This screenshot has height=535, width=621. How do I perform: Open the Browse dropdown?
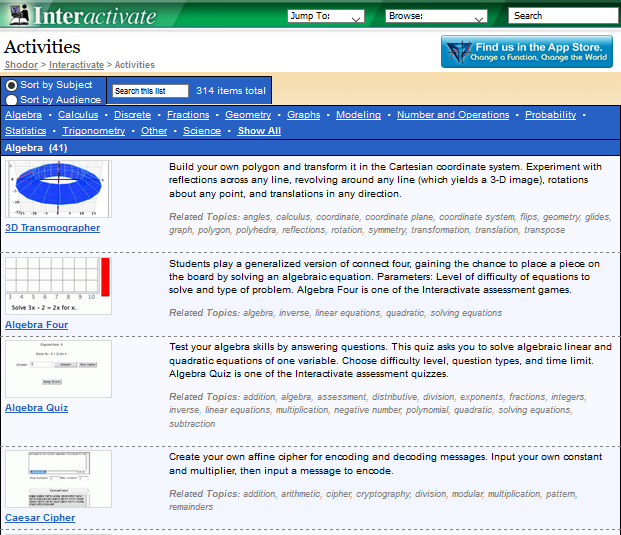coord(436,16)
